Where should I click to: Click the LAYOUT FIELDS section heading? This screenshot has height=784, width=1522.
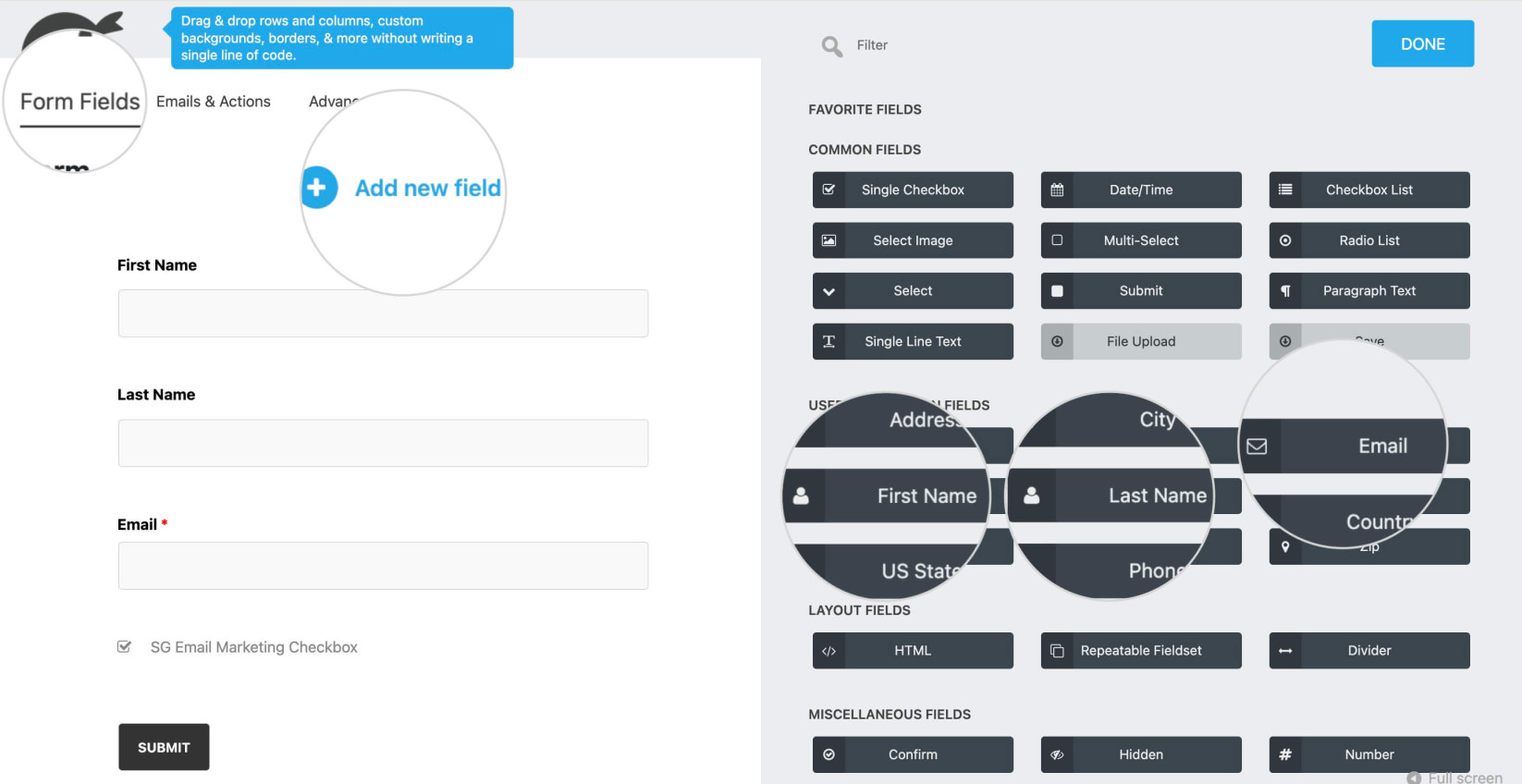(859, 610)
